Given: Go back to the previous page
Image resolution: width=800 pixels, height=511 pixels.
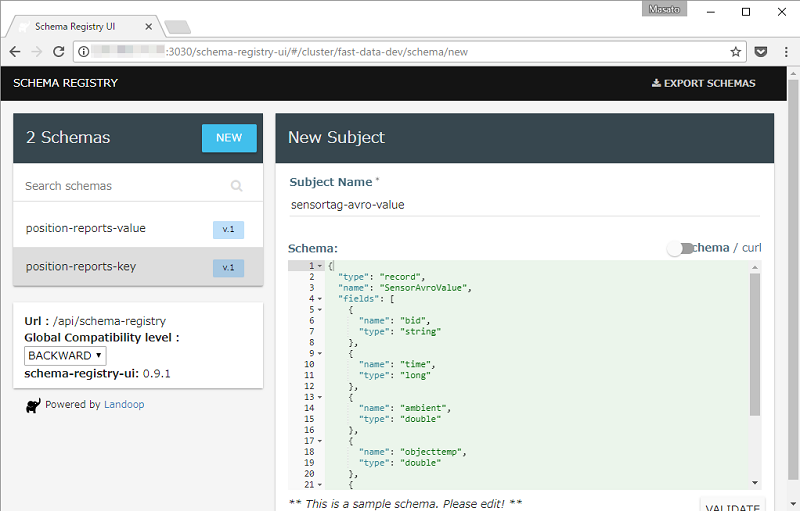Looking at the screenshot, I should (x=15, y=52).
